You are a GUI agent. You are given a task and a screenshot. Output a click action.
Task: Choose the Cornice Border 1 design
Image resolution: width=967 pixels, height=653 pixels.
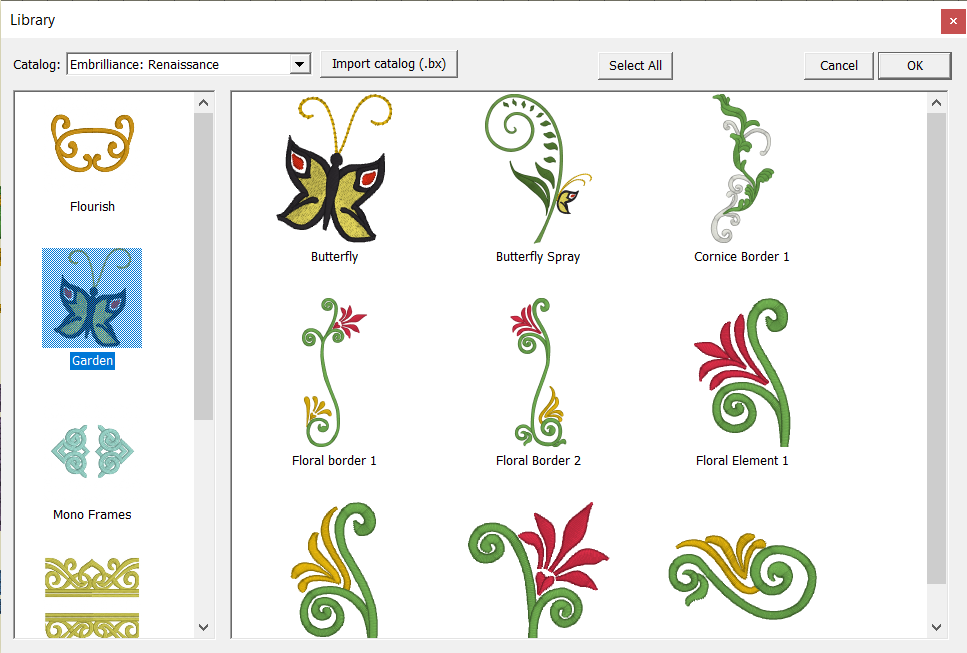742,170
